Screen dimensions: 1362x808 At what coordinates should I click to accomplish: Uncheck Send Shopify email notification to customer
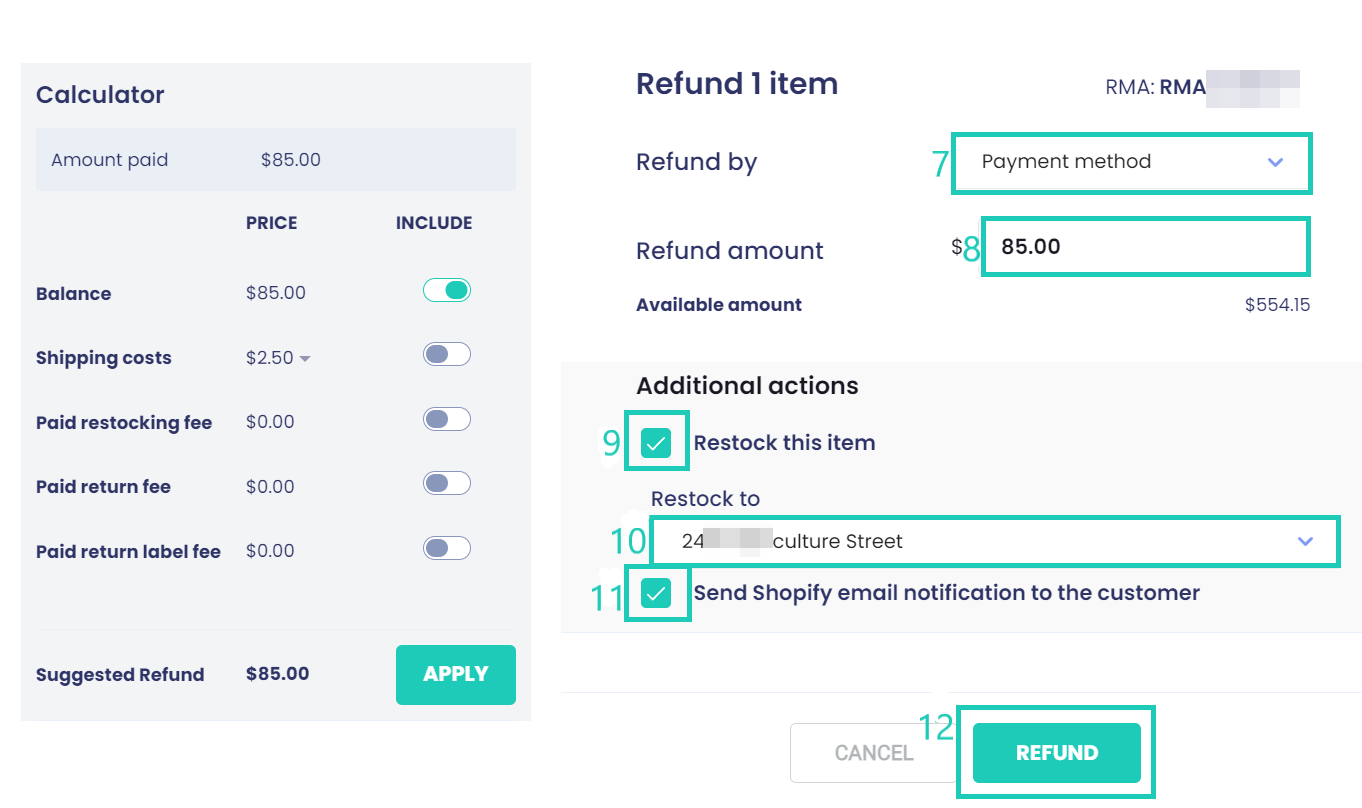tap(657, 592)
